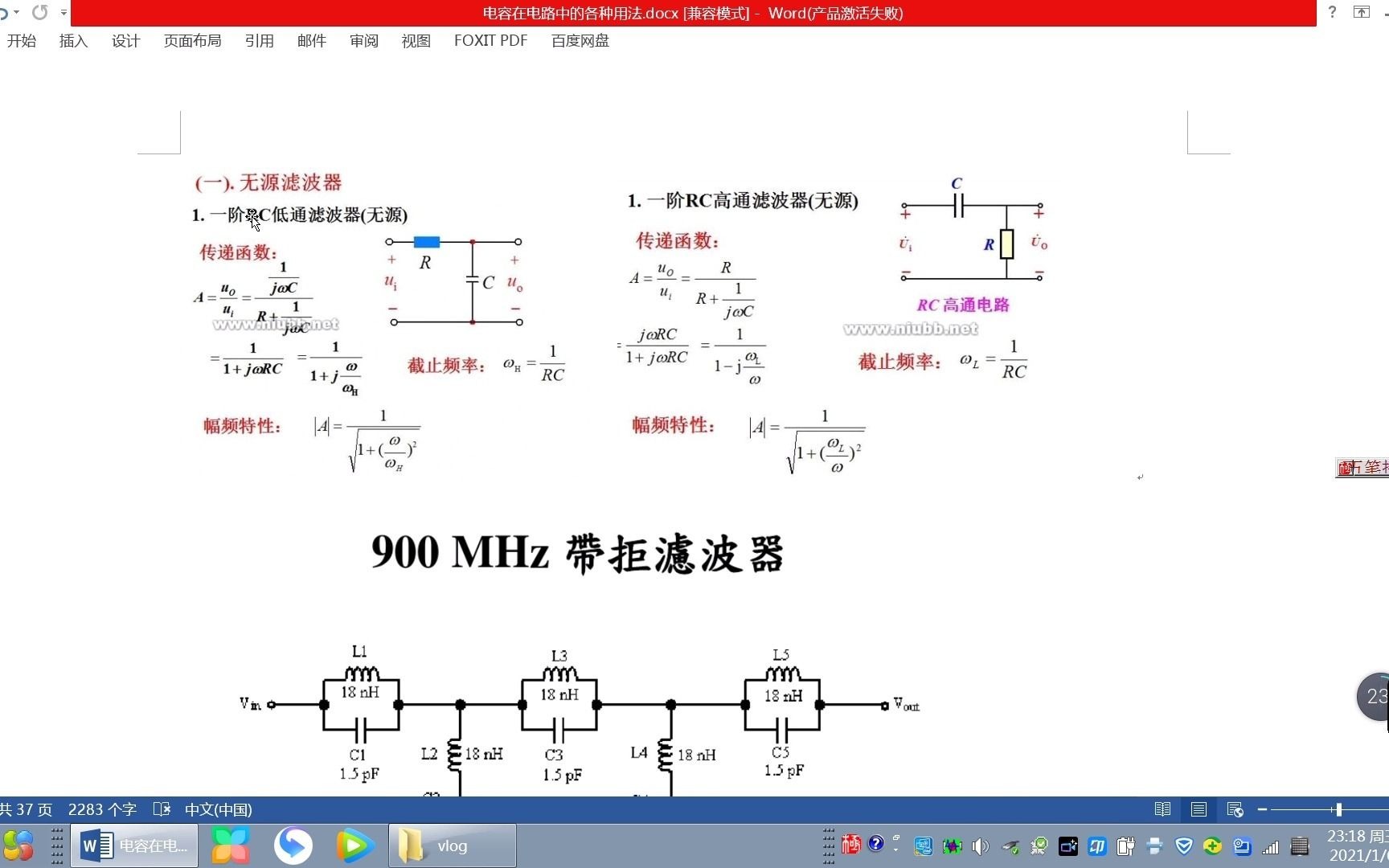Click the red notes tab at the right edge

tap(1362, 467)
